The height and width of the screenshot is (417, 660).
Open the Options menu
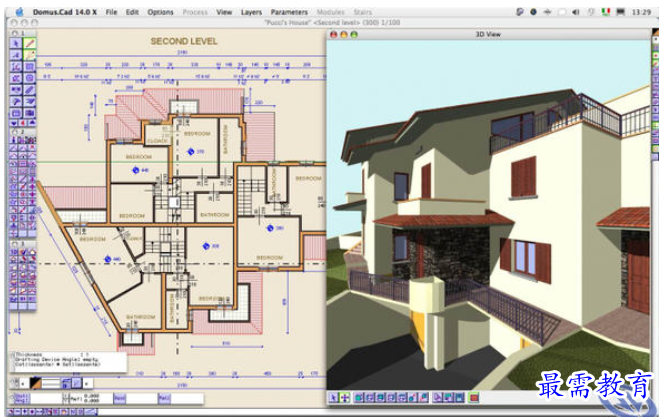coord(160,12)
